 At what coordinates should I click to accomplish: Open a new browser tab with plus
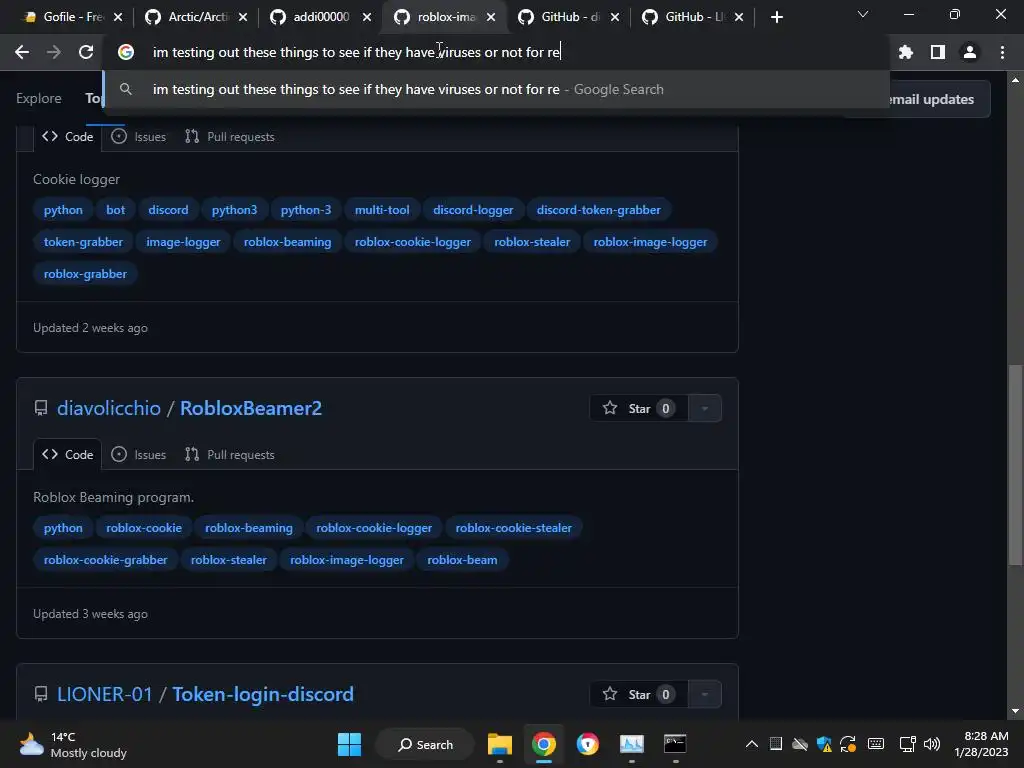tap(776, 17)
